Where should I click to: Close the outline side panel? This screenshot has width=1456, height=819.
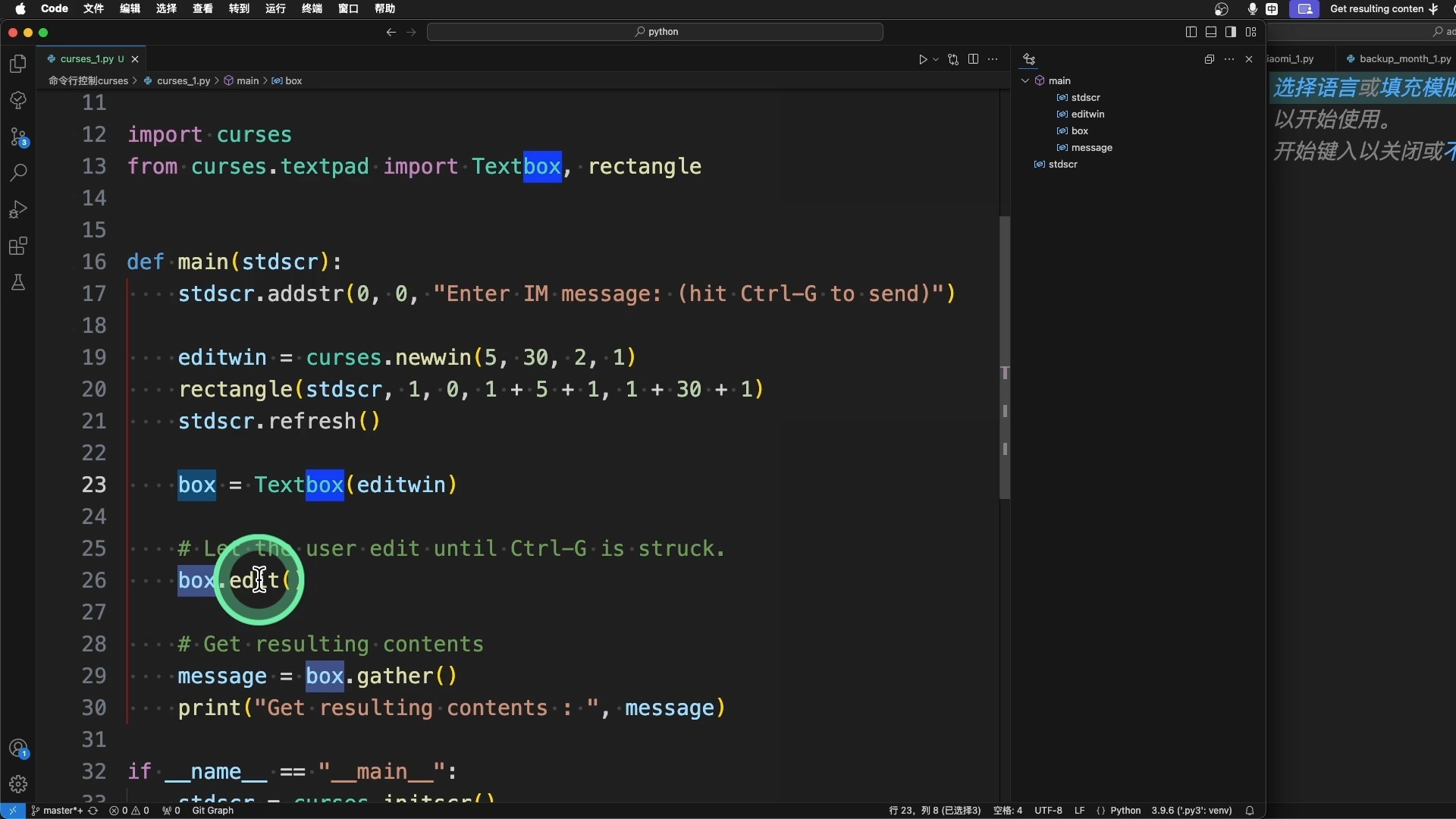point(1249,59)
